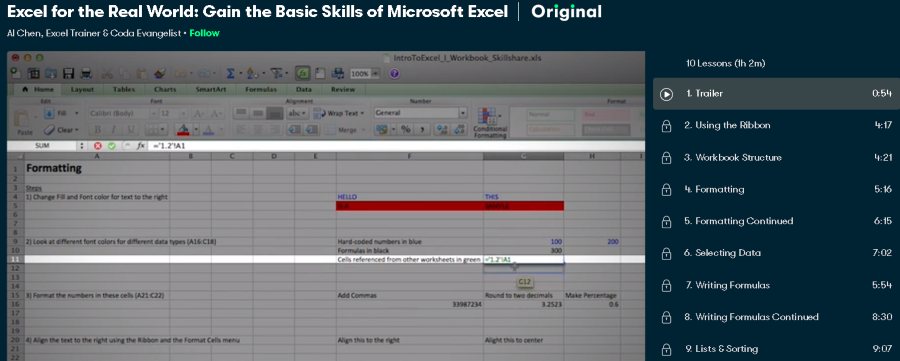The height and width of the screenshot is (361, 900).
Task: Click the lock icon beside Formatting Continued
Action: 666,222
